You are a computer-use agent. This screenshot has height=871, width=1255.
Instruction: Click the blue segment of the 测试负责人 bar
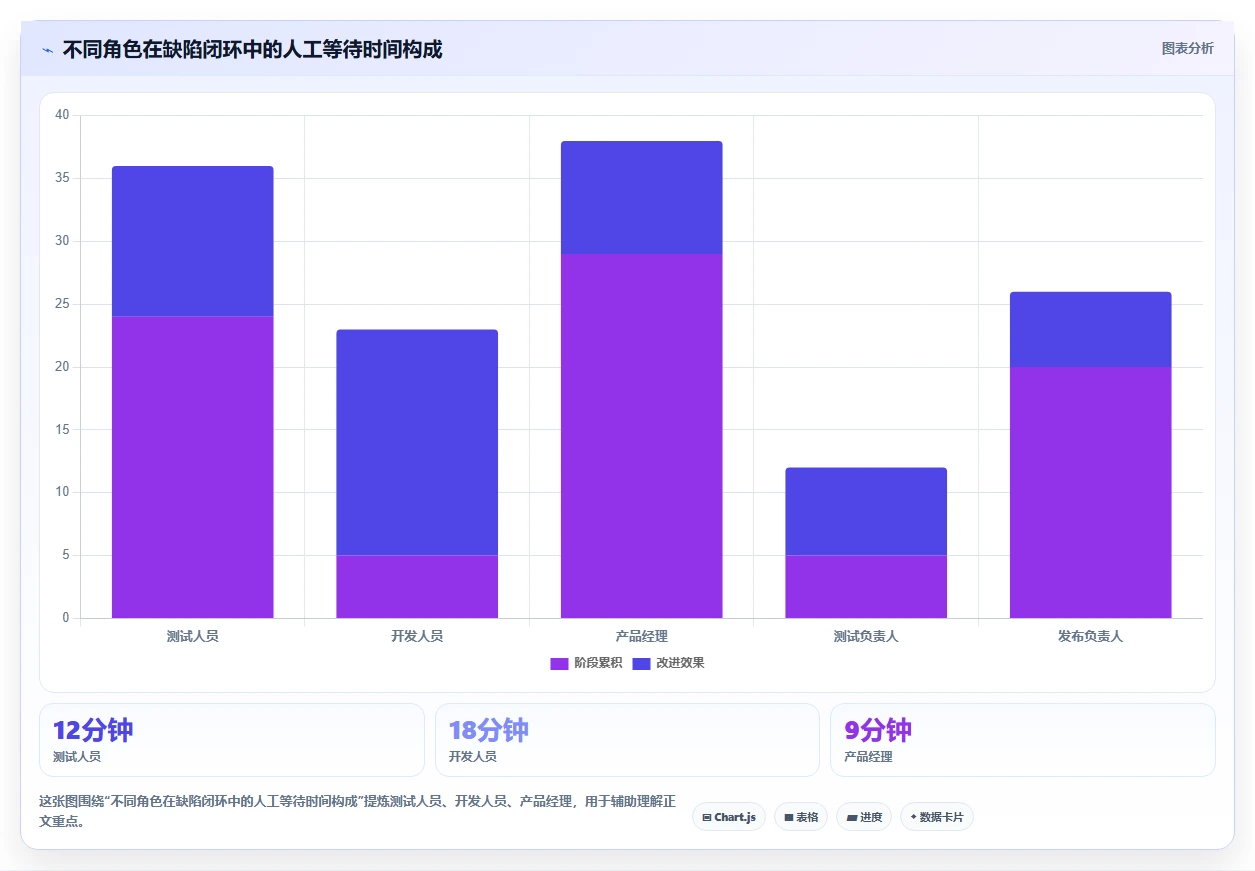[x=866, y=511]
